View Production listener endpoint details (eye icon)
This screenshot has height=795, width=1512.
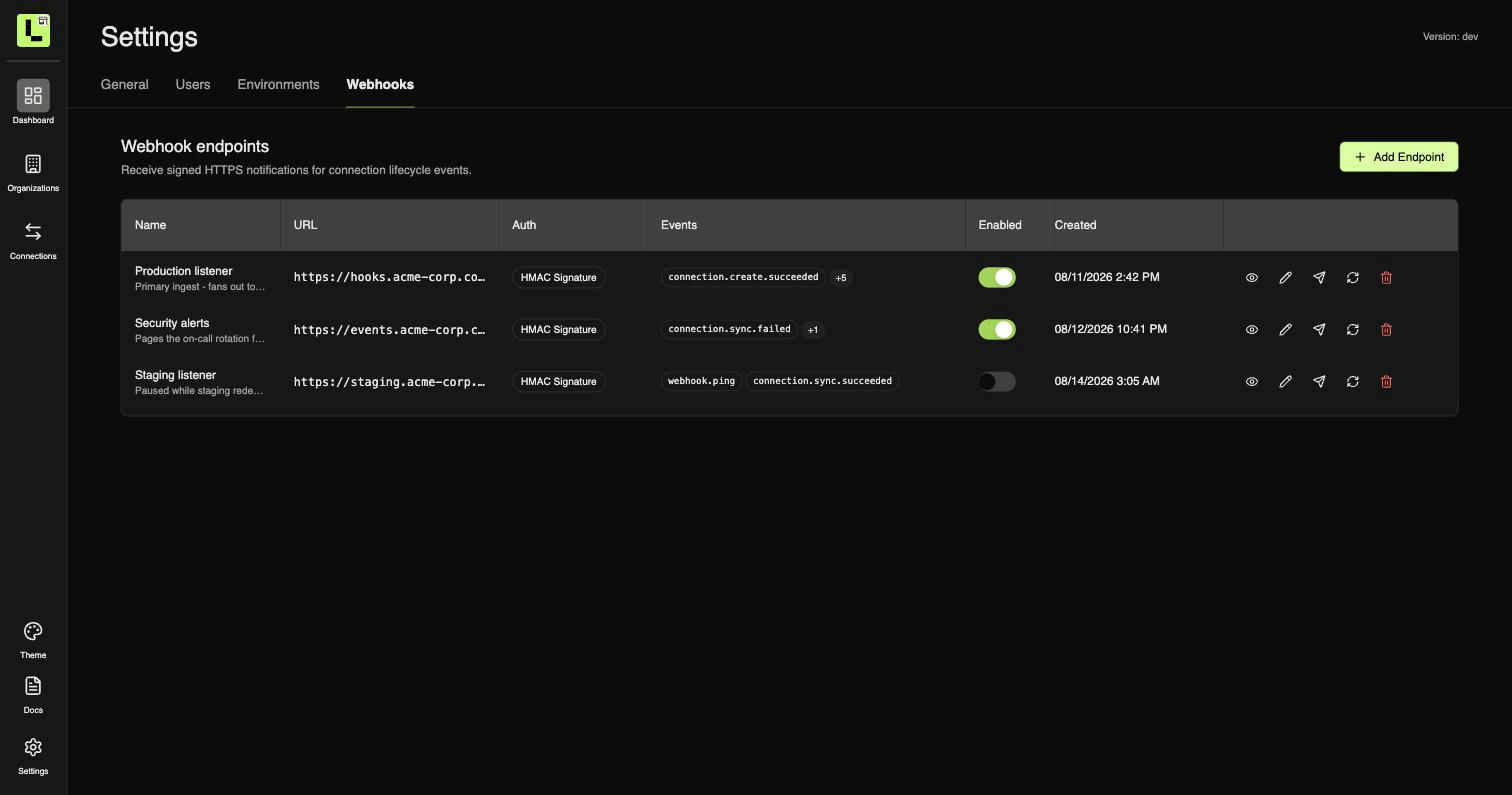[x=1252, y=277]
